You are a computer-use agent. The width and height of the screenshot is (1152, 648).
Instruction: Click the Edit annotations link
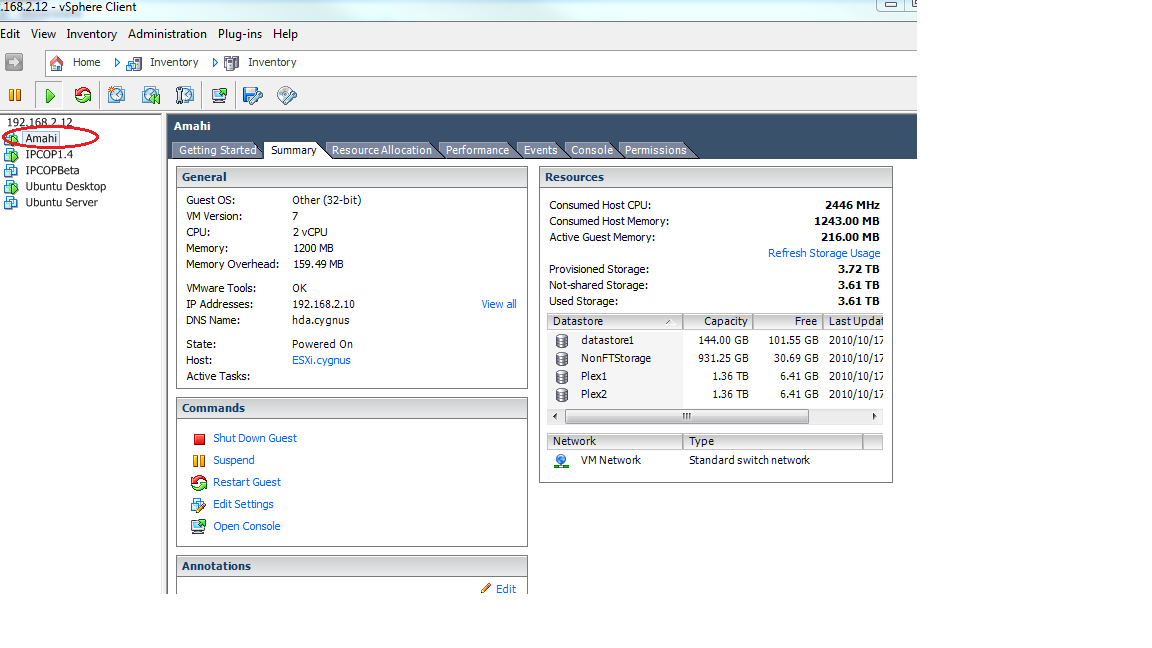[505, 589]
